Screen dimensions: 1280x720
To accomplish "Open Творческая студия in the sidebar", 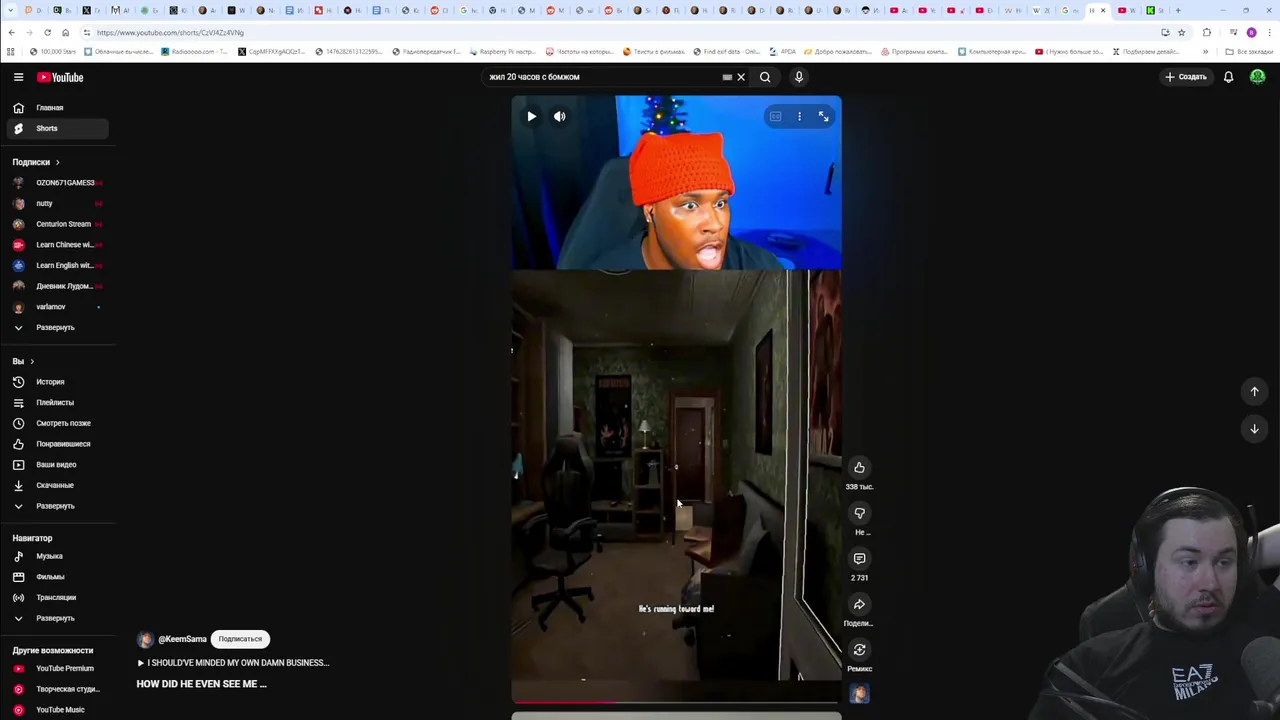I will [x=57, y=689].
